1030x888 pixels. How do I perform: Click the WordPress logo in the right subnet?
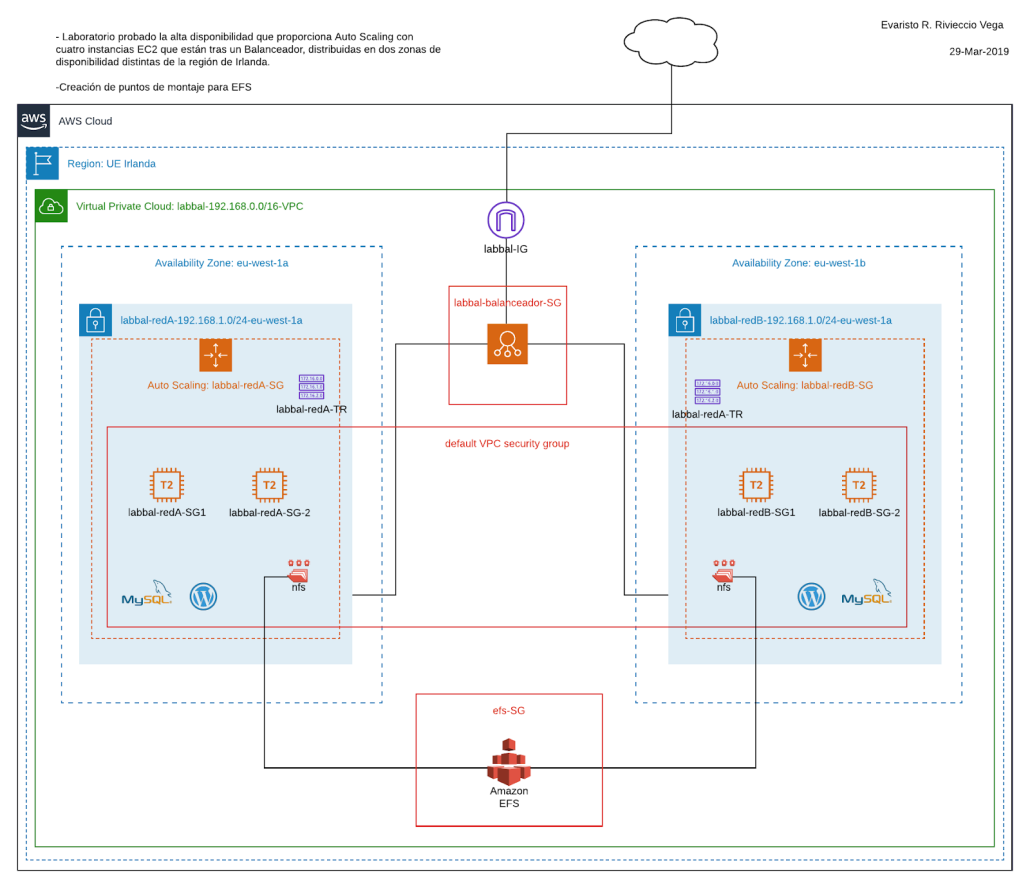[x=811, y=597]
